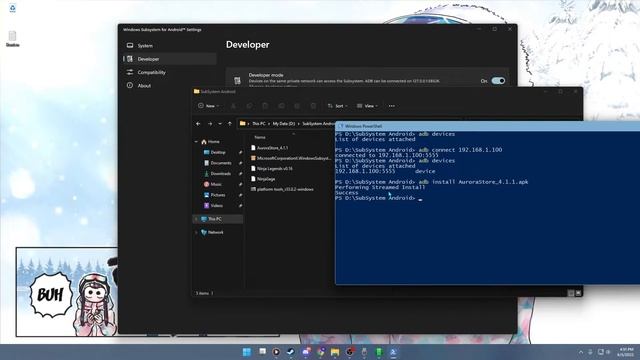The height and width of the screenshot is (360, 640).
Task: Open PowerShell from the taskbar
Action: [393, 352]
